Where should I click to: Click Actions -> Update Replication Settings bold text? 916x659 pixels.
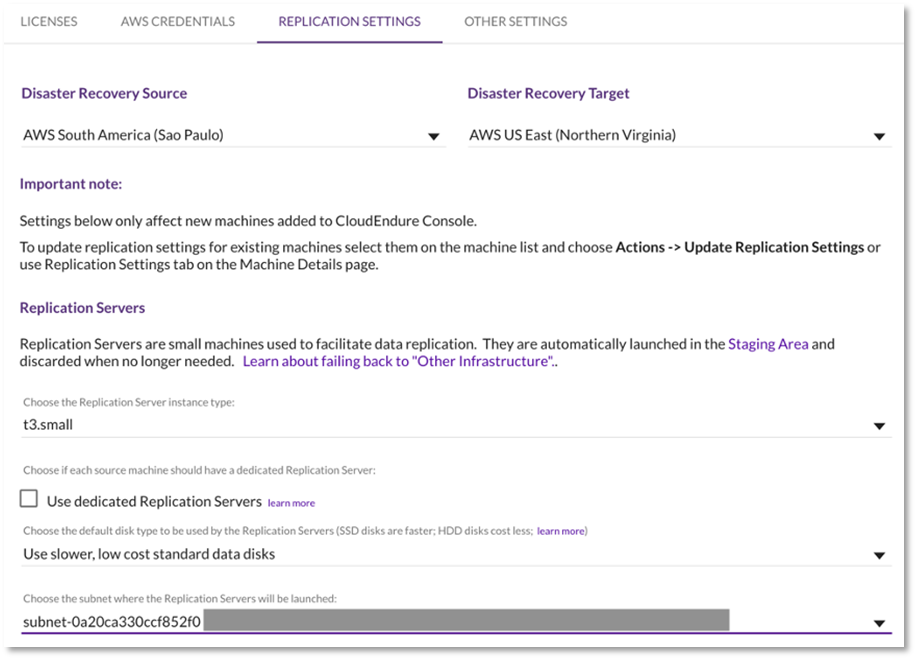(x=740, y=247)
